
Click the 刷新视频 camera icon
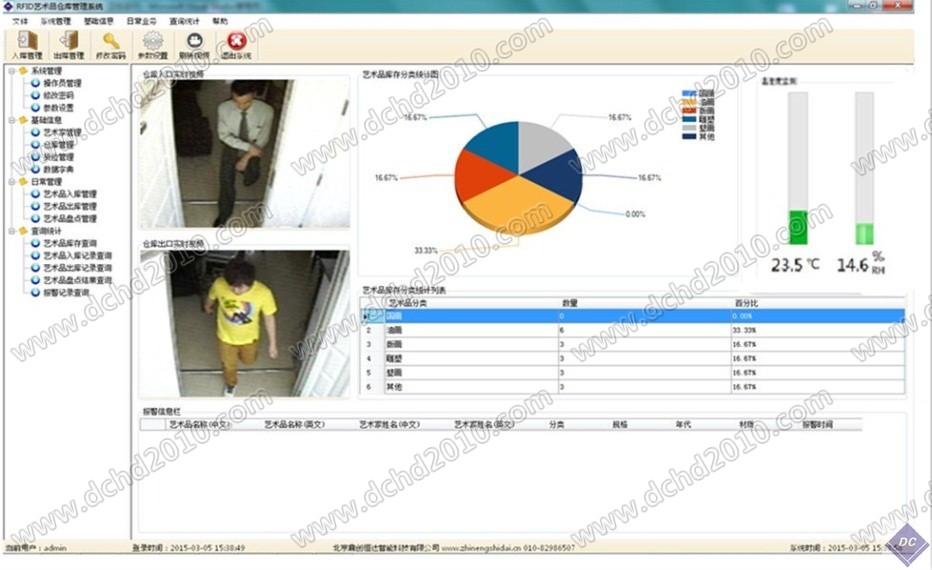194,45
